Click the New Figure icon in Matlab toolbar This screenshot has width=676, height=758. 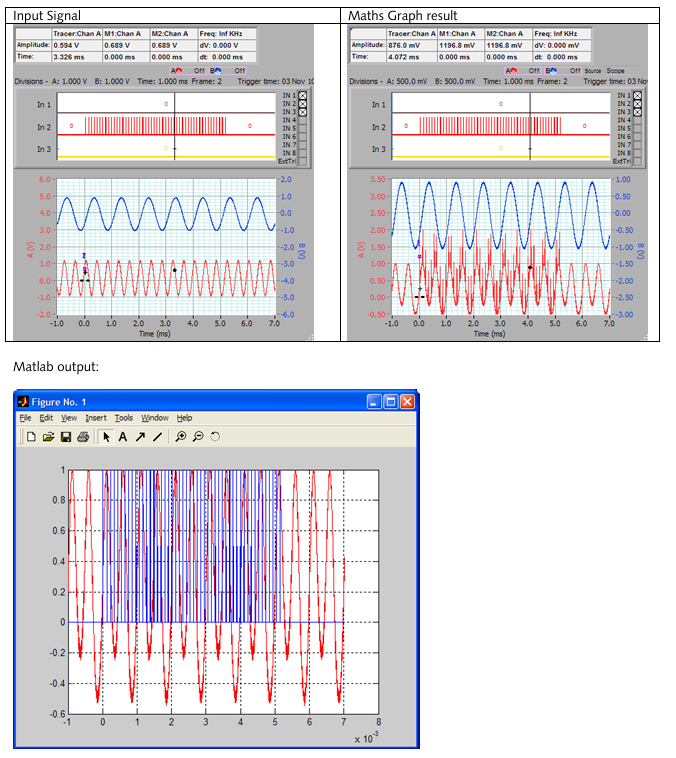click(32, 437)
